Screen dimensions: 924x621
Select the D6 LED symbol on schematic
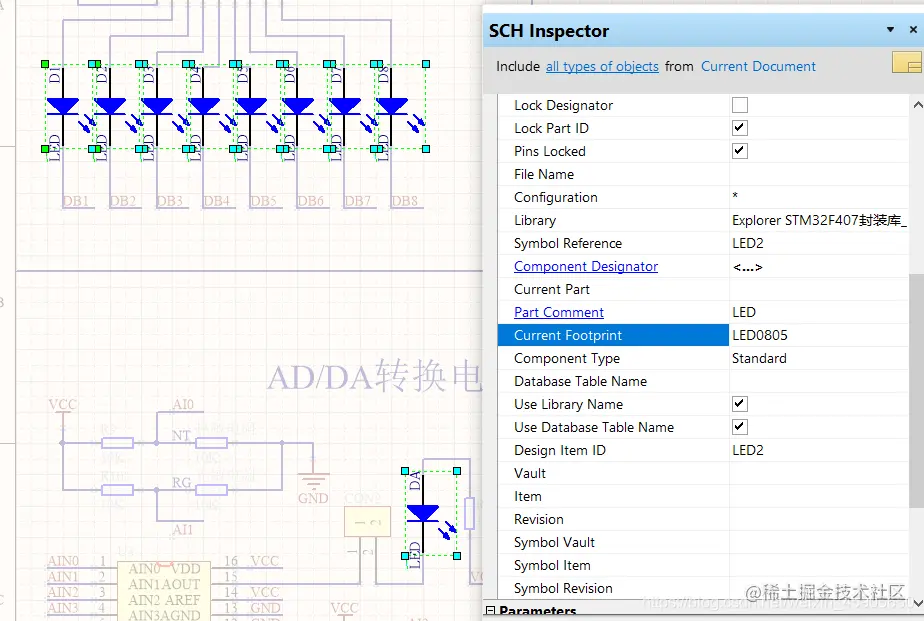pyautogui.click(x=298, y=107)
